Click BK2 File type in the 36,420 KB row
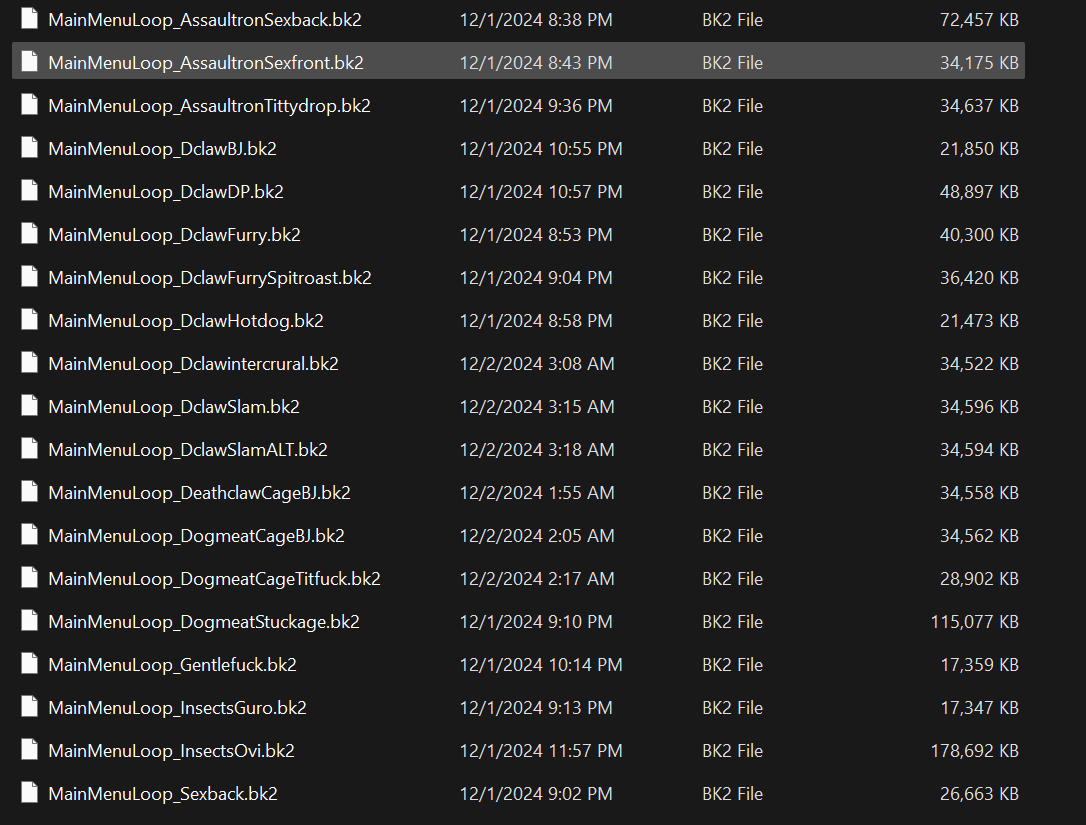Screen dimensions: 1086x825 pyautogui.click(x=732, y=278)
